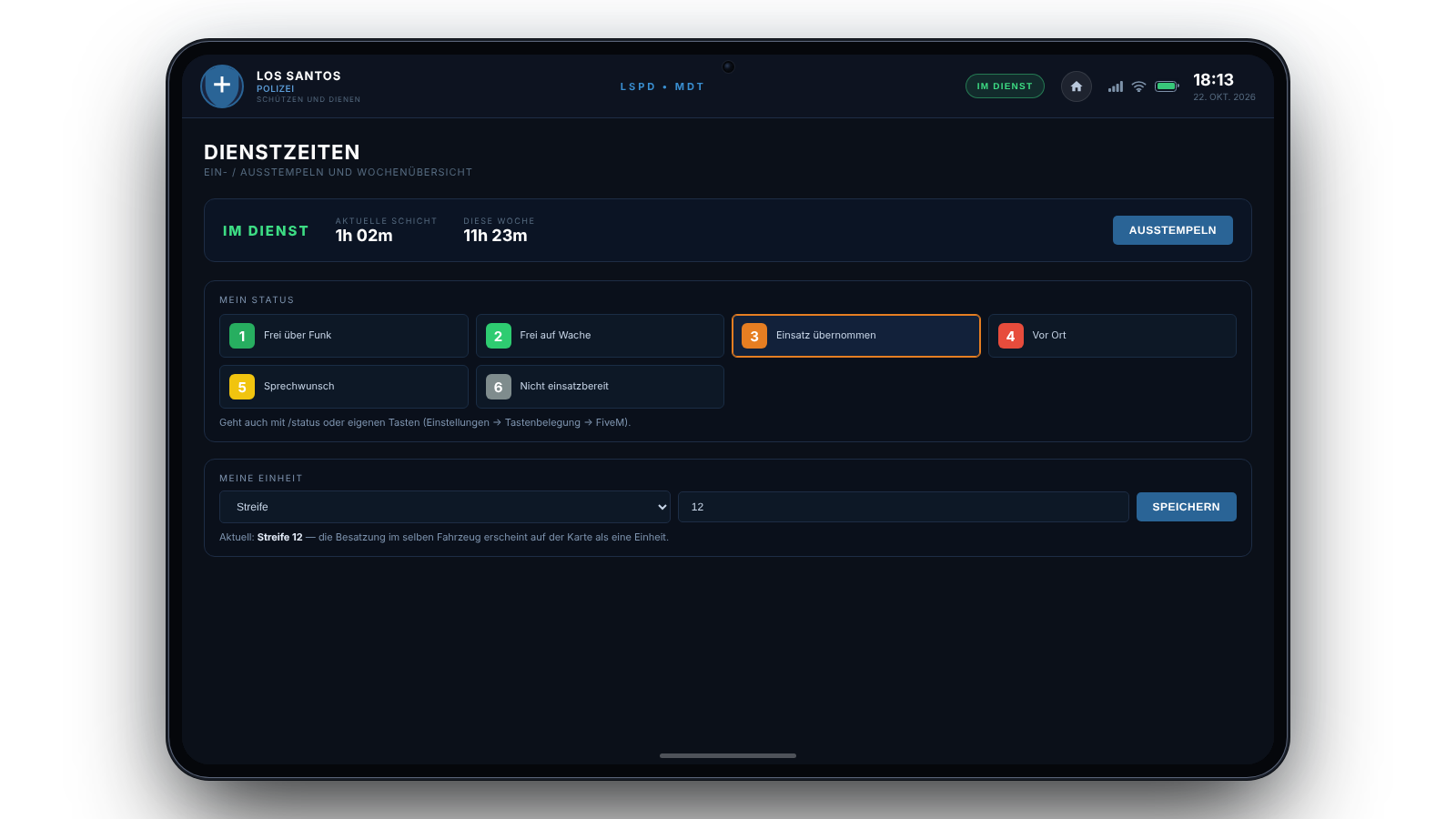Click the weekly total 11h 23m
Viewport: 1456px width, 819px height.
click(x=495, y=236)
